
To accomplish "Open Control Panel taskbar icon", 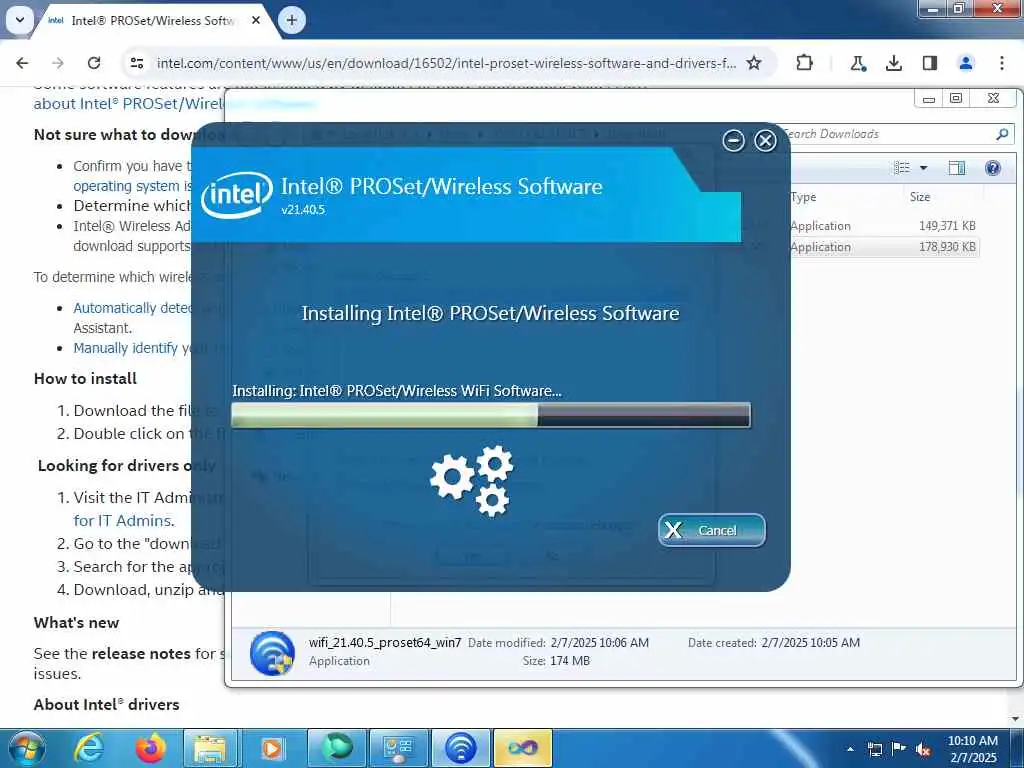I will pyautogui.click(x=398, y=748).
